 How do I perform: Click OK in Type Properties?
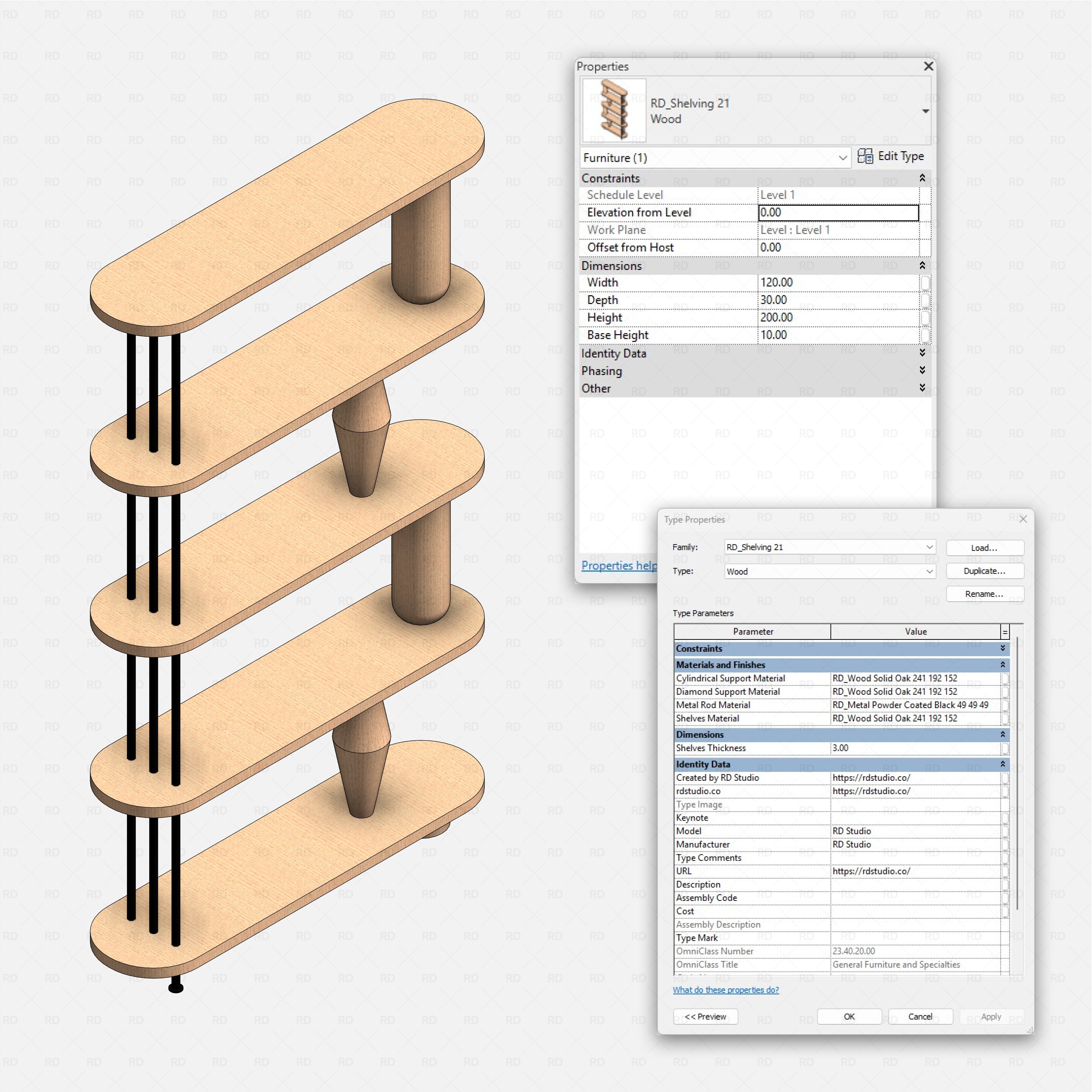pyautogui.click(x=849, y=1016)
